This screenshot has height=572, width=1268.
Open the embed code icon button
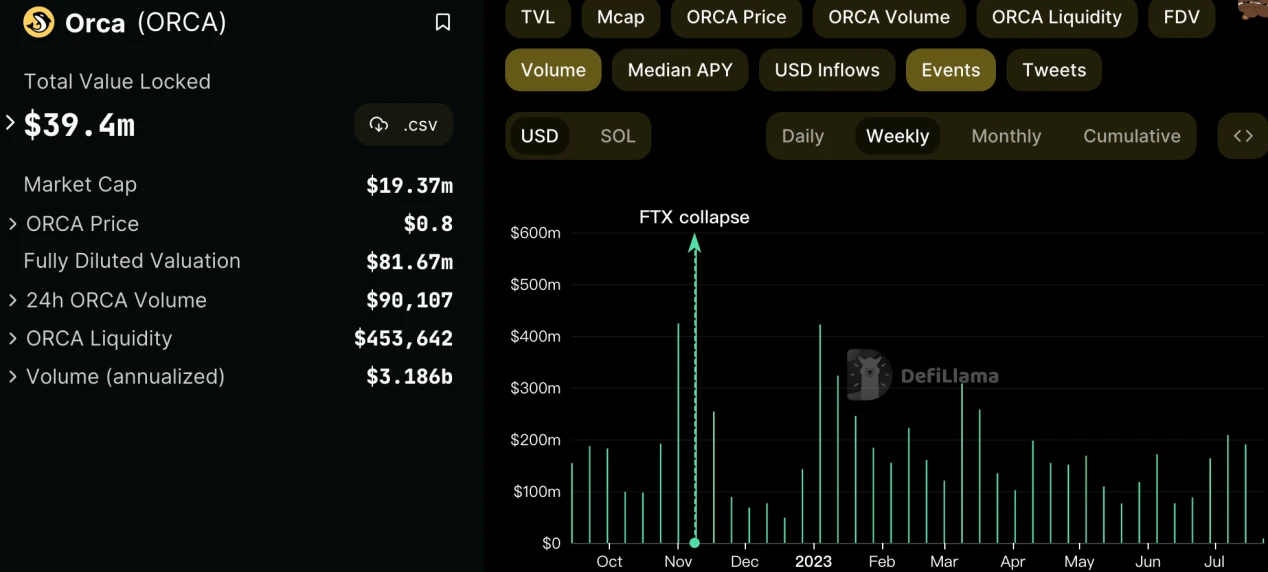tap(1242, 136)
